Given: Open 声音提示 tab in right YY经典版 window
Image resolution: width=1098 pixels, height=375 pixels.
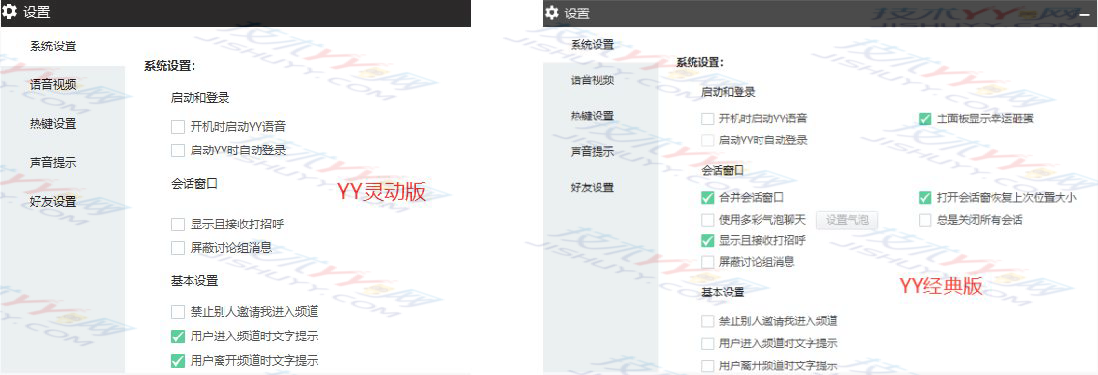Looking at the screenshot, I should point(592,151).
